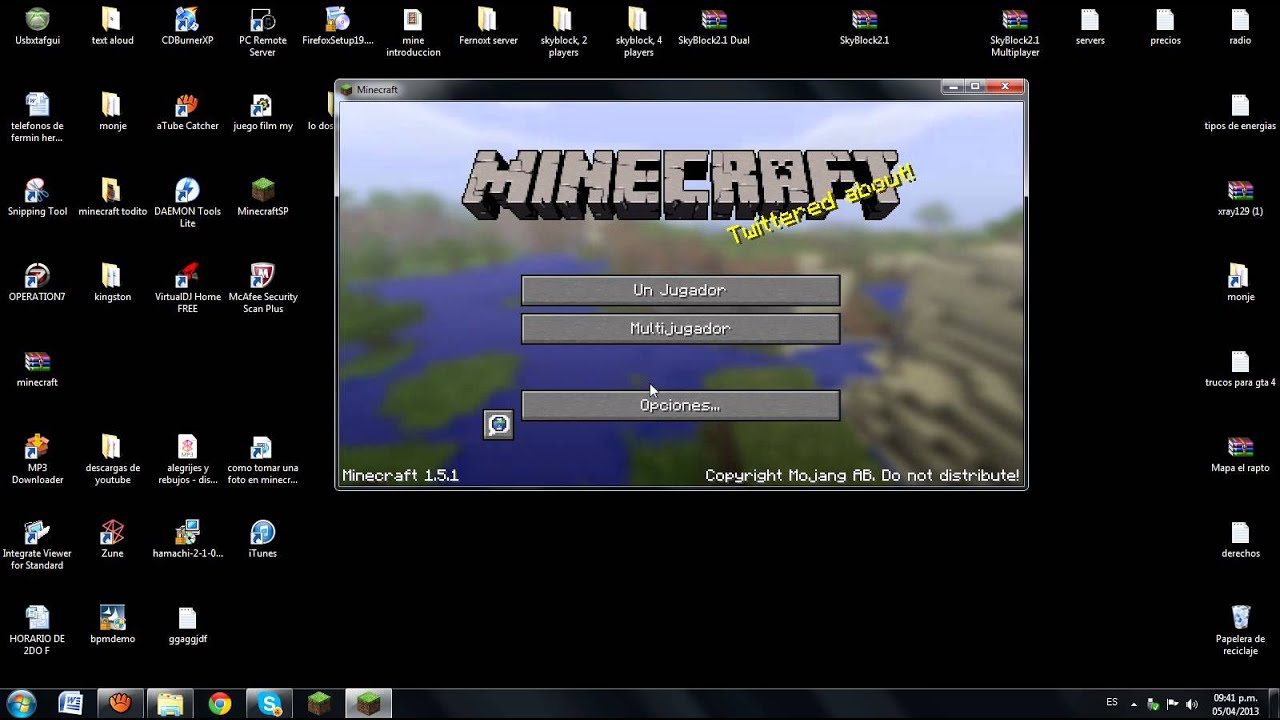
Task: Click the Safely Remove Hardware tray icon
Action: tap(1153, 704)
